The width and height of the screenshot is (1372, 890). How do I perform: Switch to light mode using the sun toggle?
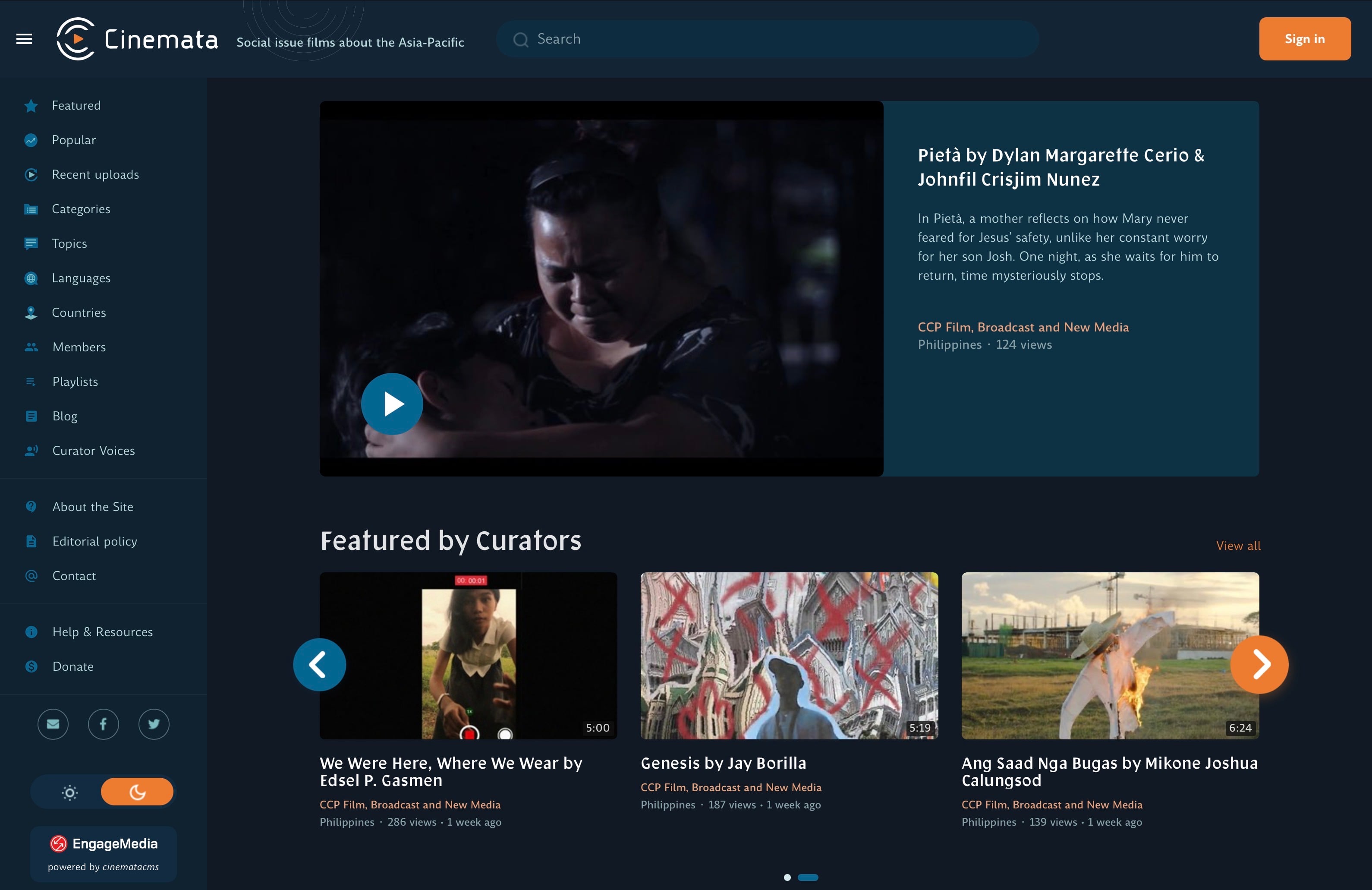69,792
